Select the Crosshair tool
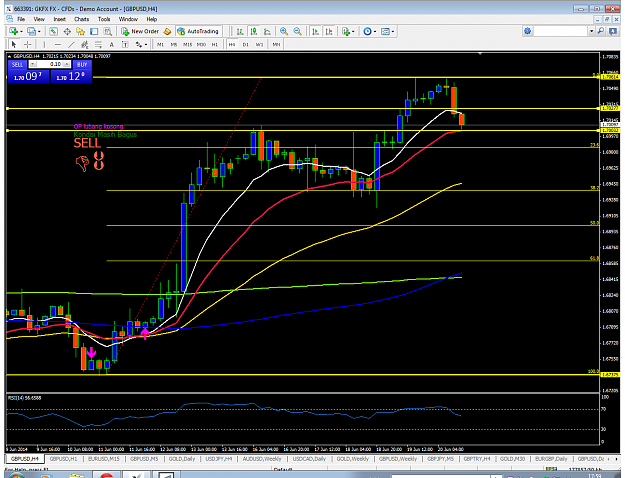This screenshot has width=625, height=478. tap(28, 44)
